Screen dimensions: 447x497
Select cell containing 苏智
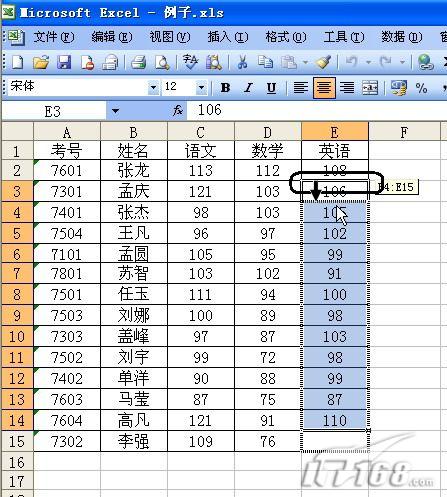(134, 273)
